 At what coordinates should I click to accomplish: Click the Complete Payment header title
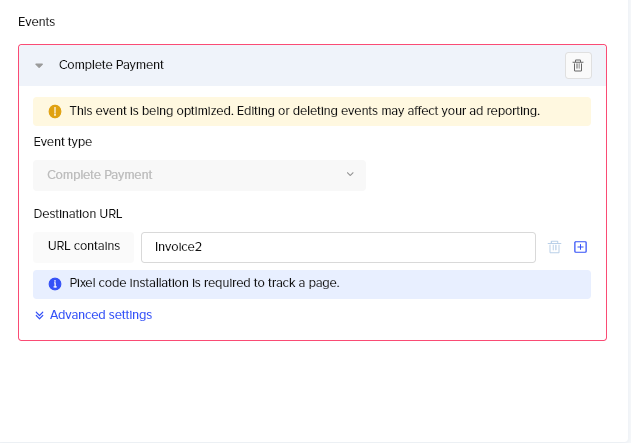pos(111,65)
